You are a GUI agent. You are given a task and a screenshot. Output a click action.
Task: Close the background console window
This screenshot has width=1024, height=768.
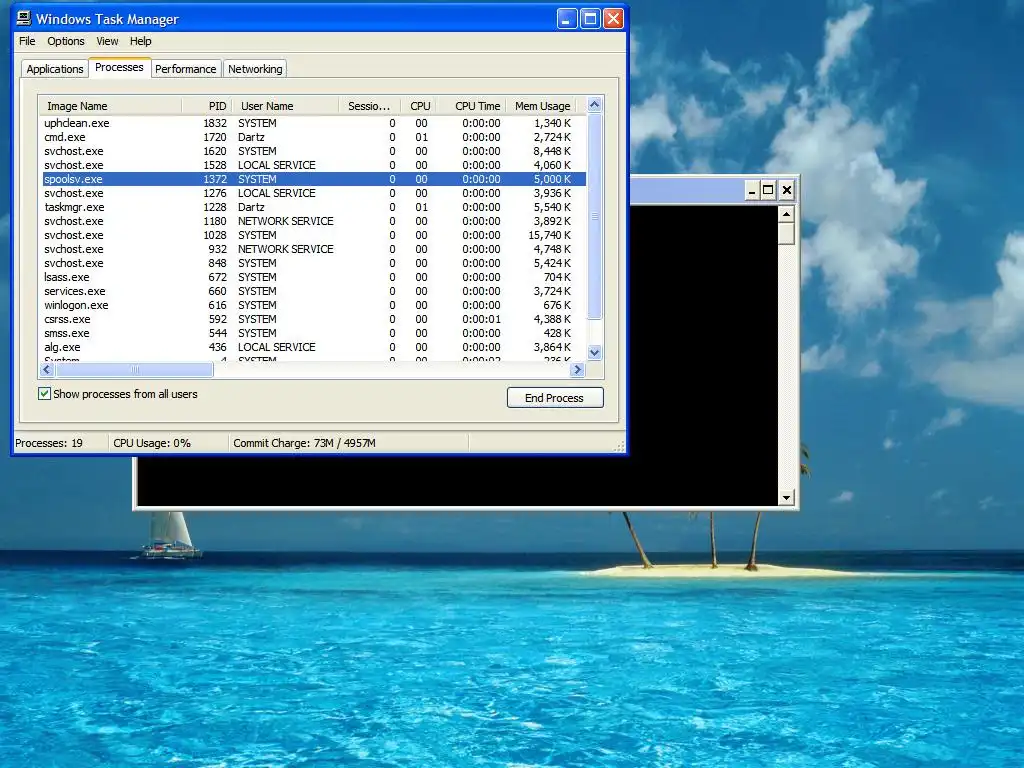point(787,191)
